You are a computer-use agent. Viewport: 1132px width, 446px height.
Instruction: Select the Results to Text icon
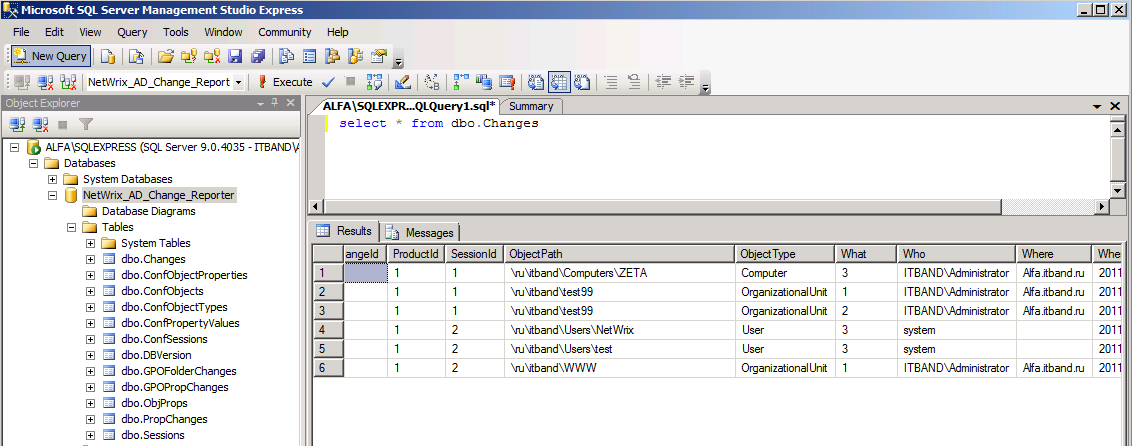(536, 82)
